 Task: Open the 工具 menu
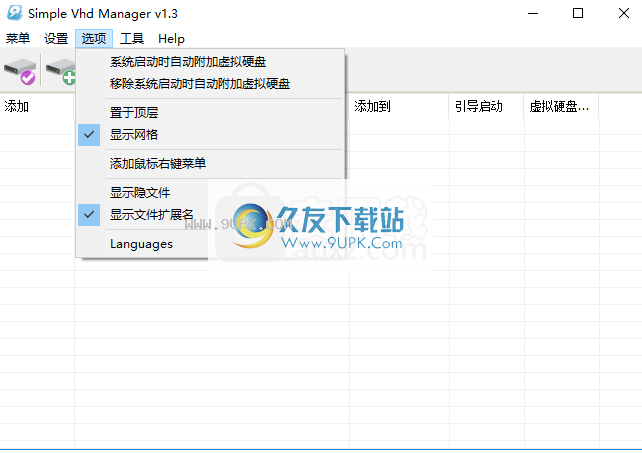tap(132, 39)
